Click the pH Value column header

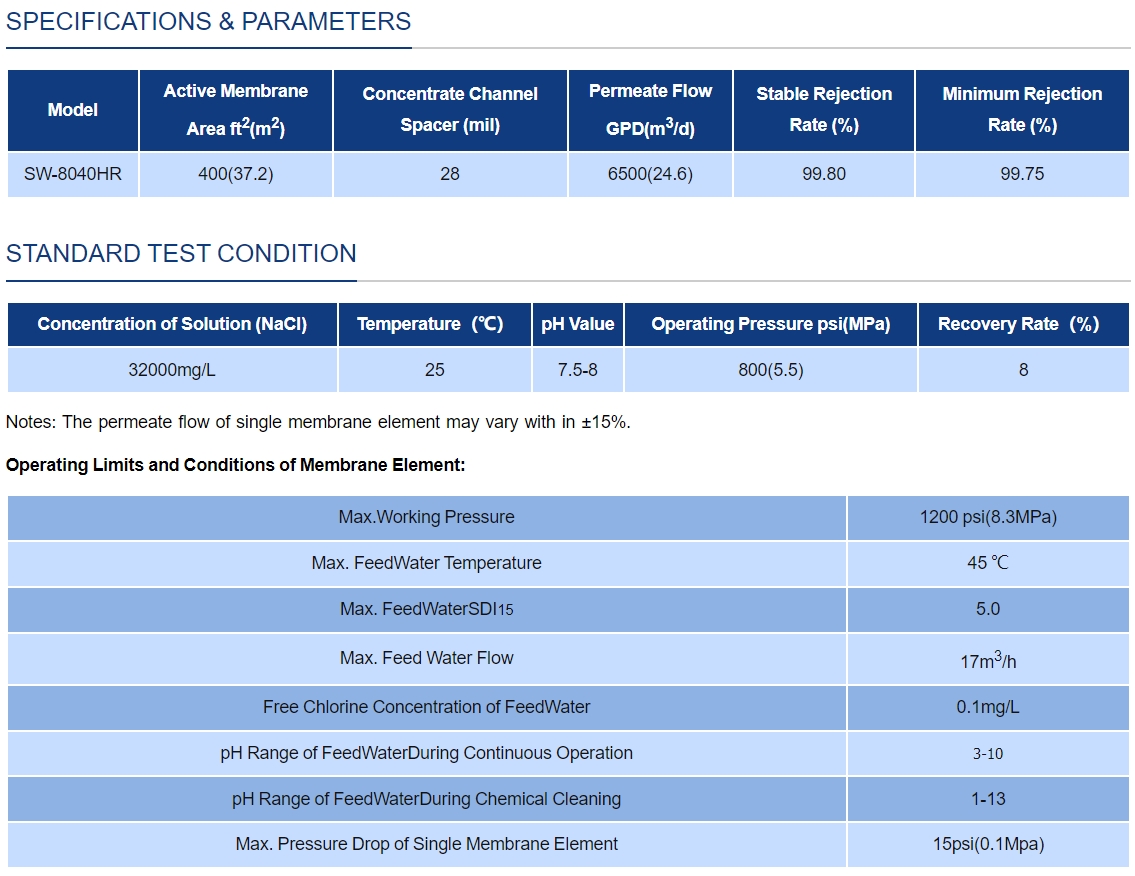(577, 324)
